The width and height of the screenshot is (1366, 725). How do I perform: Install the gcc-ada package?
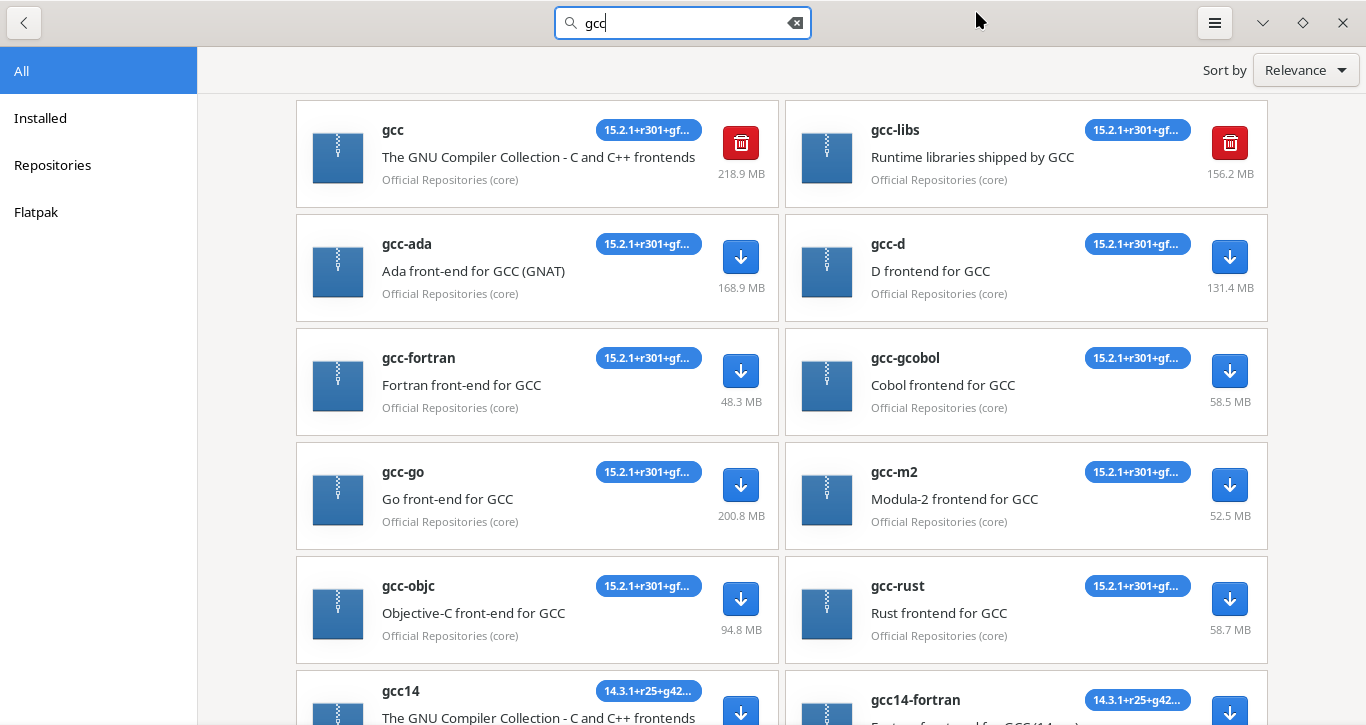pyautogui.click(x=741, y=257)
